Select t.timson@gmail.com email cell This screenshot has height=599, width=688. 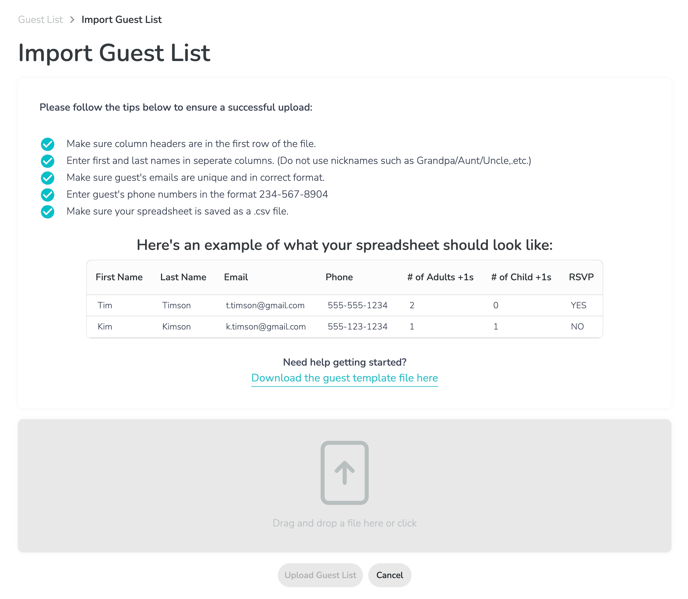point(265,305)
